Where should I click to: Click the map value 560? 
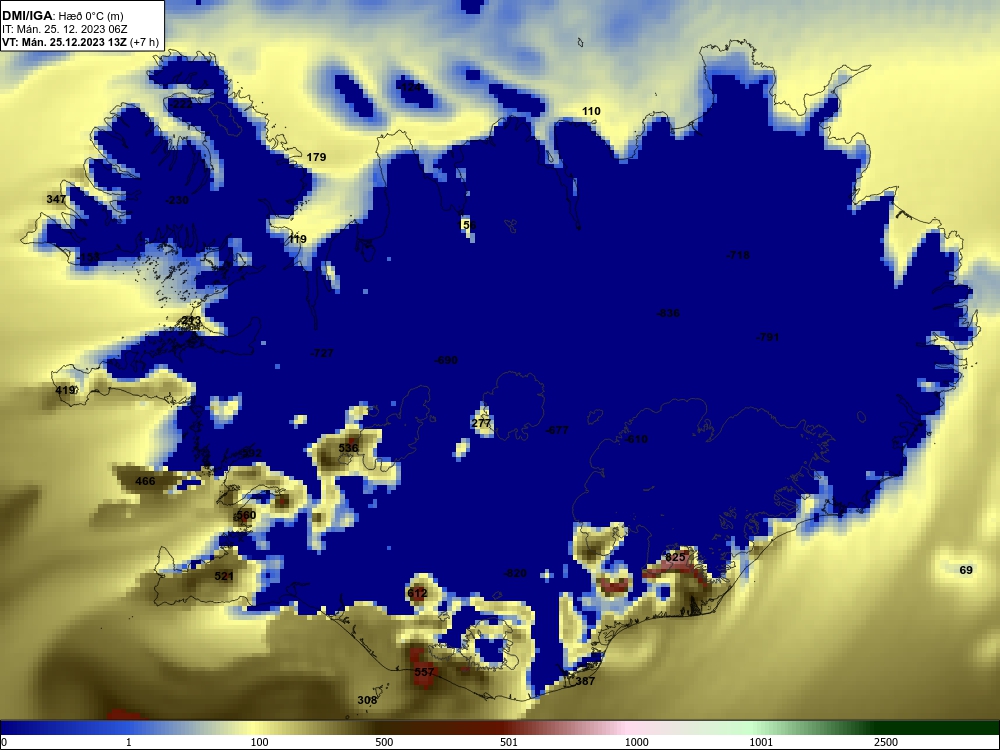tap(246, 515)
